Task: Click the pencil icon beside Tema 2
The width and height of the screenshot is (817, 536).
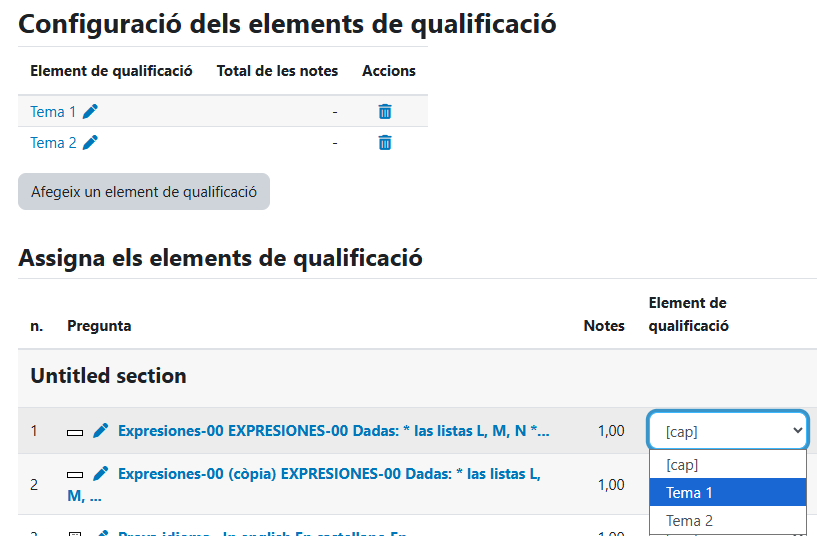Action: tap(91, 143)
